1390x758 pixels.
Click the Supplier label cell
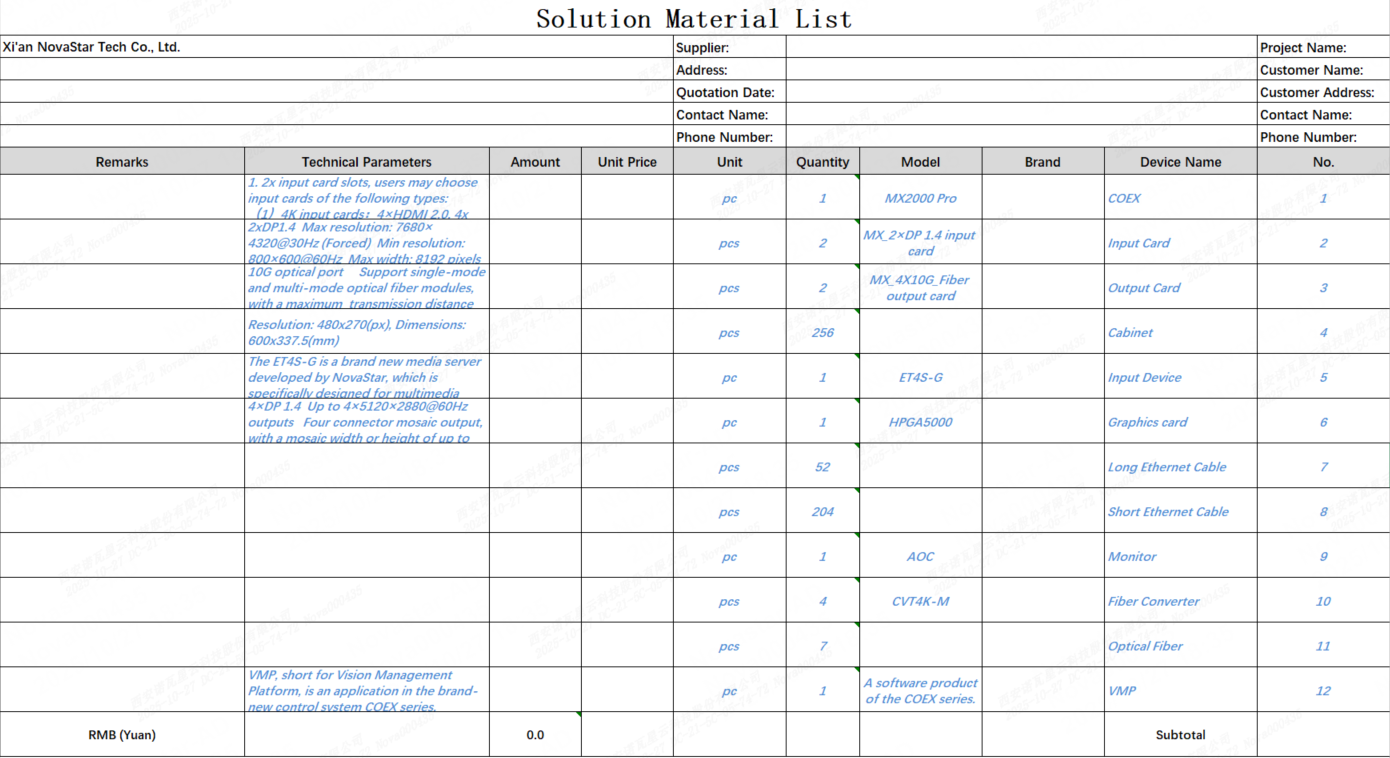(x=703, y=48)
